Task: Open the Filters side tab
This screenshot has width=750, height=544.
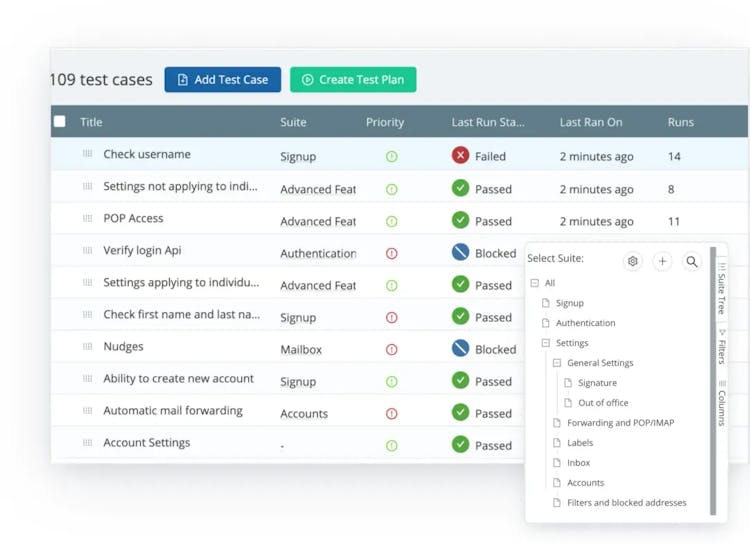Action: pyautogui.click(x=722, y=346)
